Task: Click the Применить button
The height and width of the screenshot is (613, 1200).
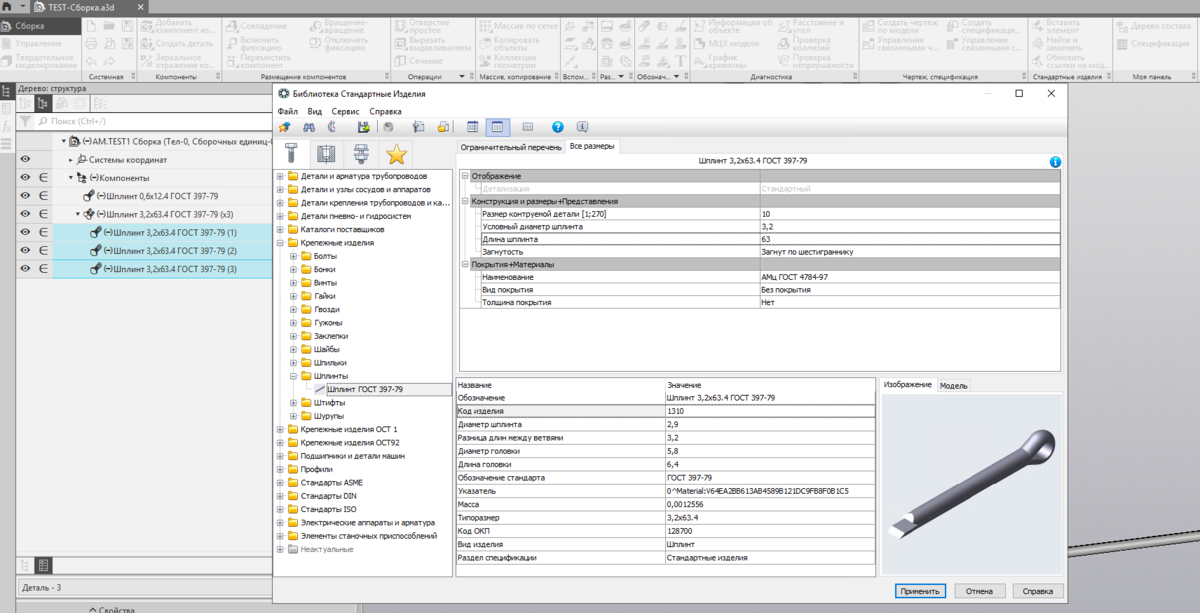Action: [919, 591]
